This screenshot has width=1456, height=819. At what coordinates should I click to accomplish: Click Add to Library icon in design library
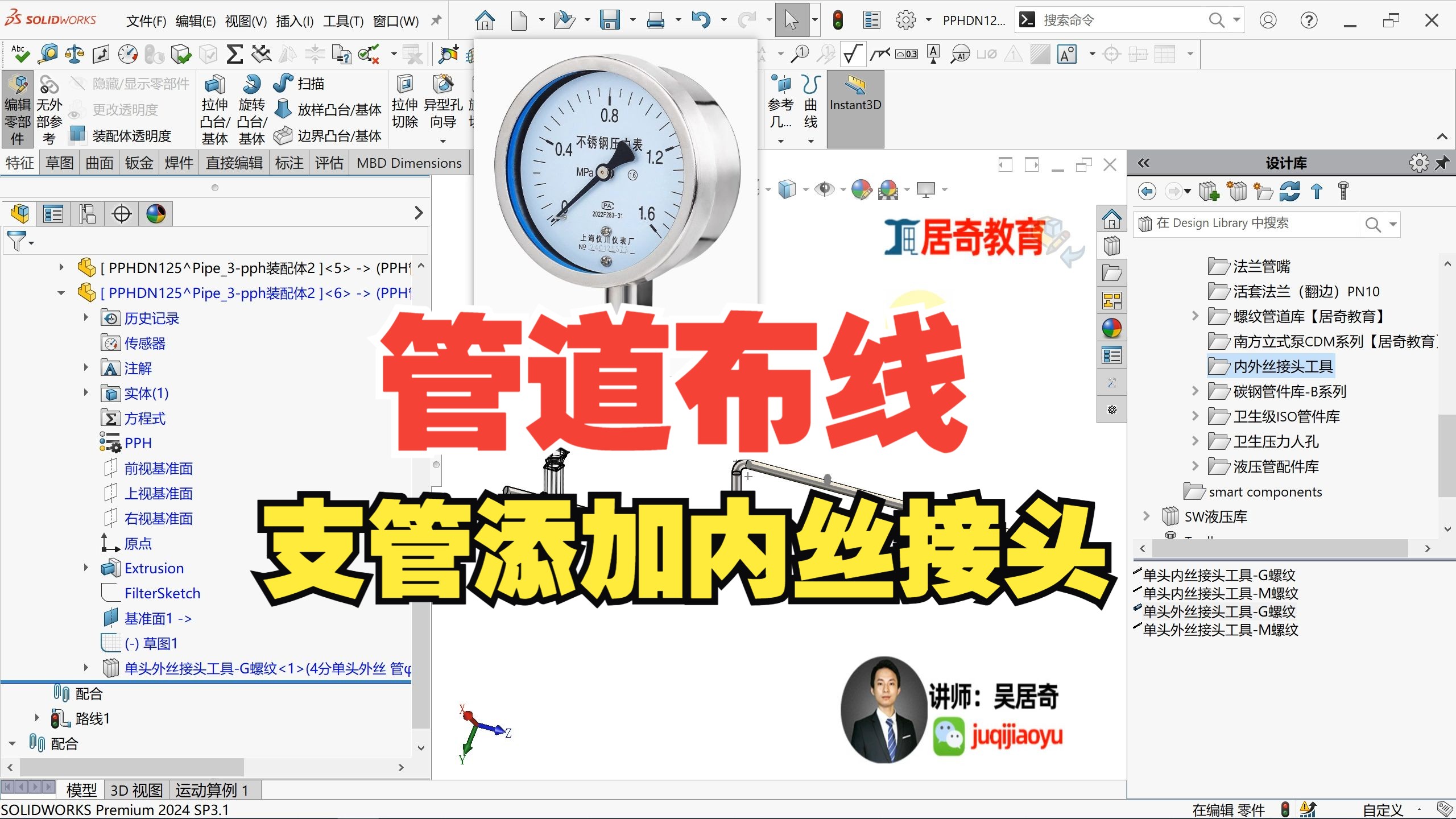pyautogui.click(x=1209, y=192)
